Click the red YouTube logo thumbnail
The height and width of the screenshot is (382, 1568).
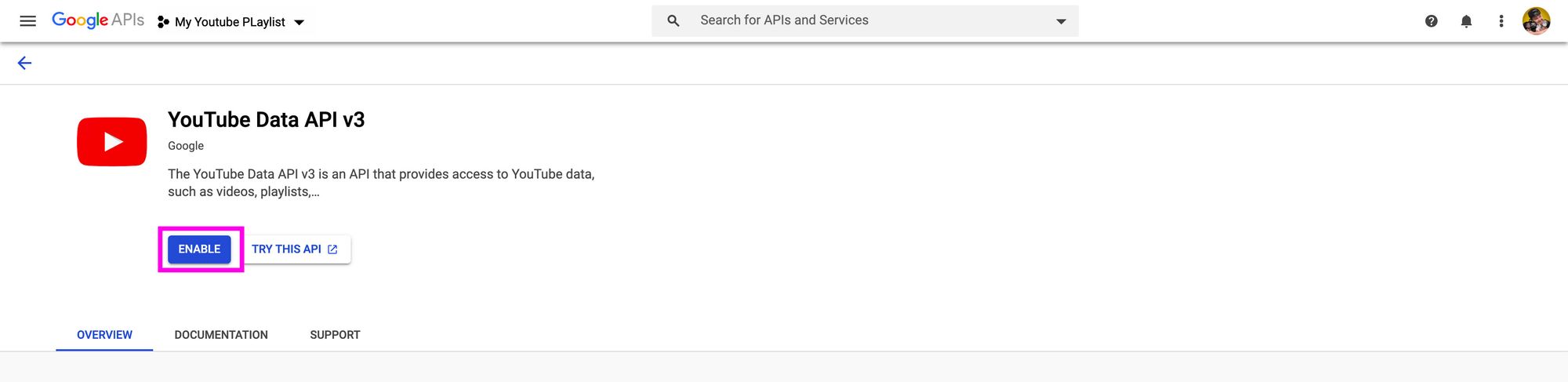[x=112, y=142]
